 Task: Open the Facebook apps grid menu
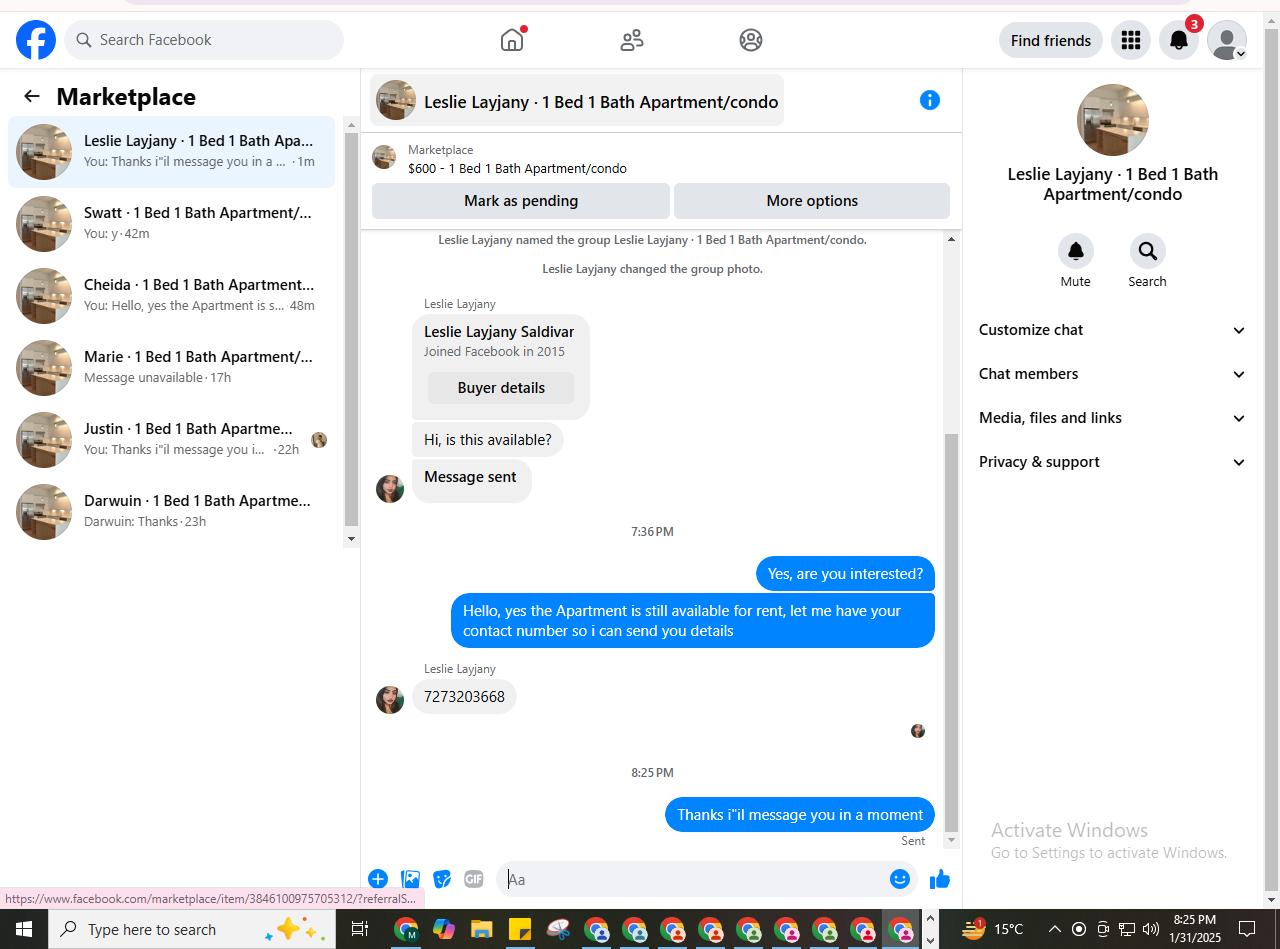point(1131,40)
